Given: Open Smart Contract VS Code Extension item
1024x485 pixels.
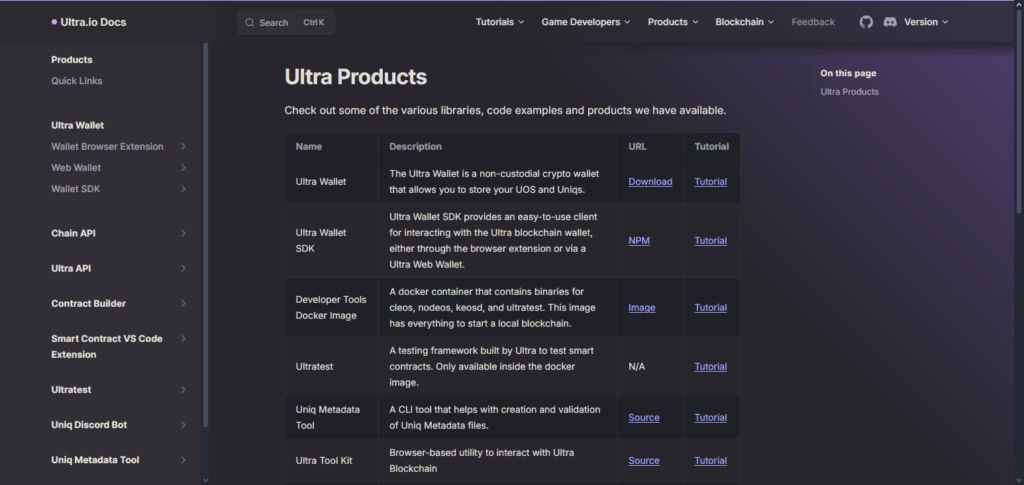Looking at the screenshot, I should tap(106, 347).
